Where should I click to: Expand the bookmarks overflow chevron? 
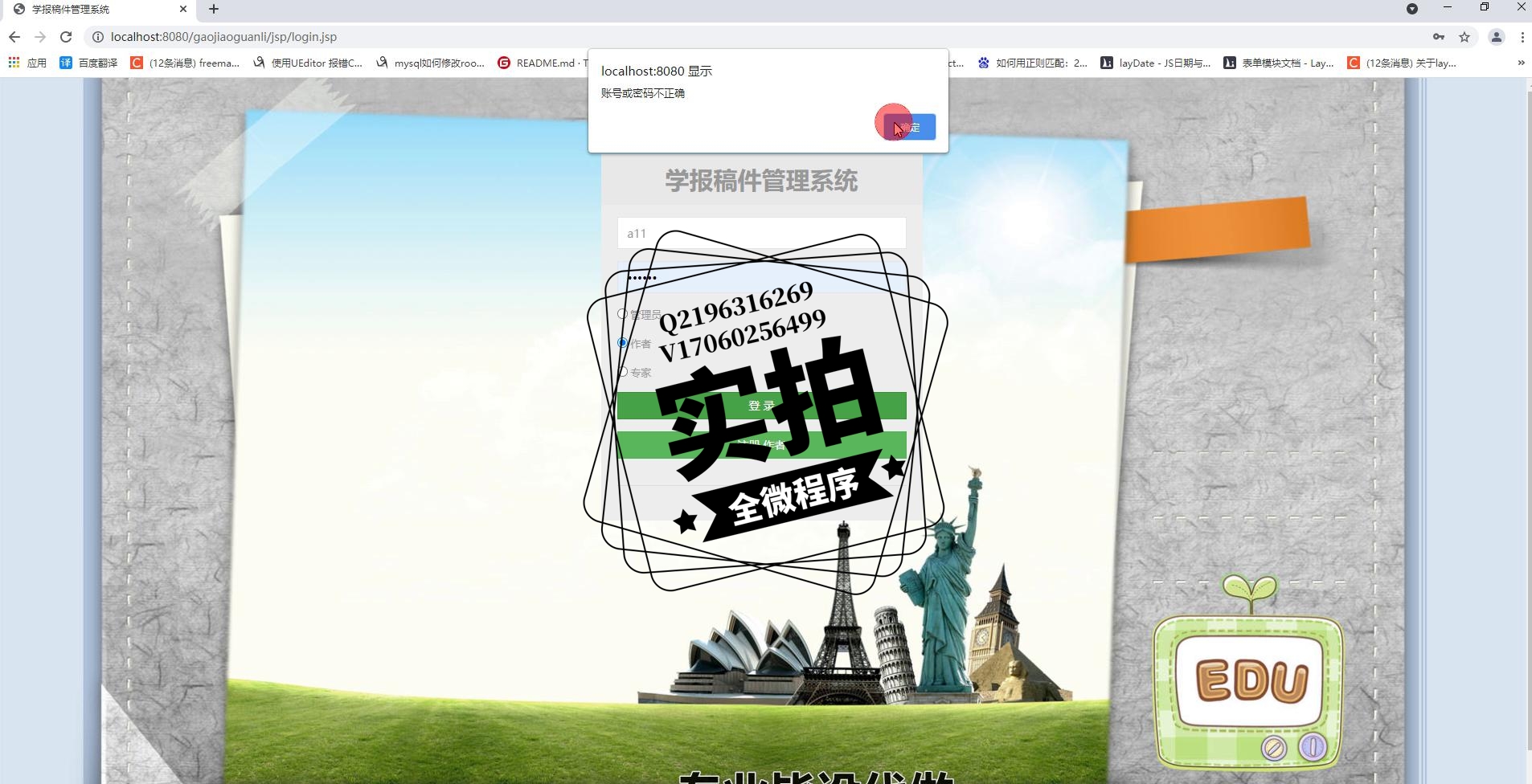coord(1521,63)
